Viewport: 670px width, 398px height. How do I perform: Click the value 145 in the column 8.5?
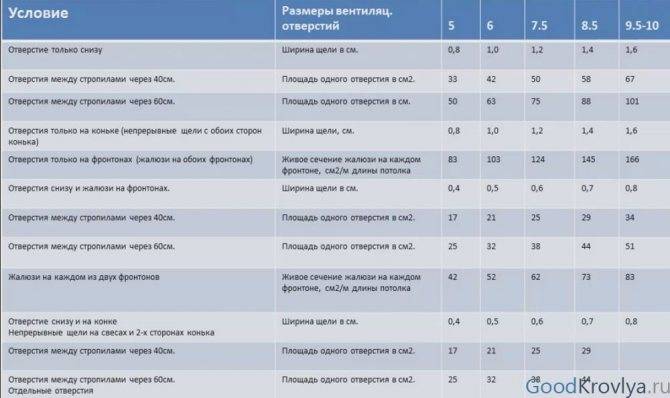click(x=588, y=159)
